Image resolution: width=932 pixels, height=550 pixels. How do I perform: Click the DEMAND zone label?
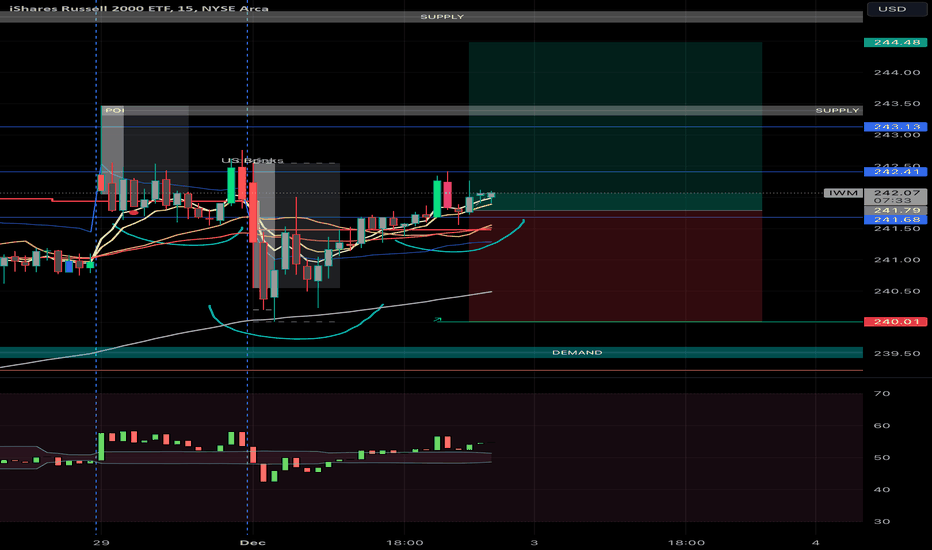point(577,353)
